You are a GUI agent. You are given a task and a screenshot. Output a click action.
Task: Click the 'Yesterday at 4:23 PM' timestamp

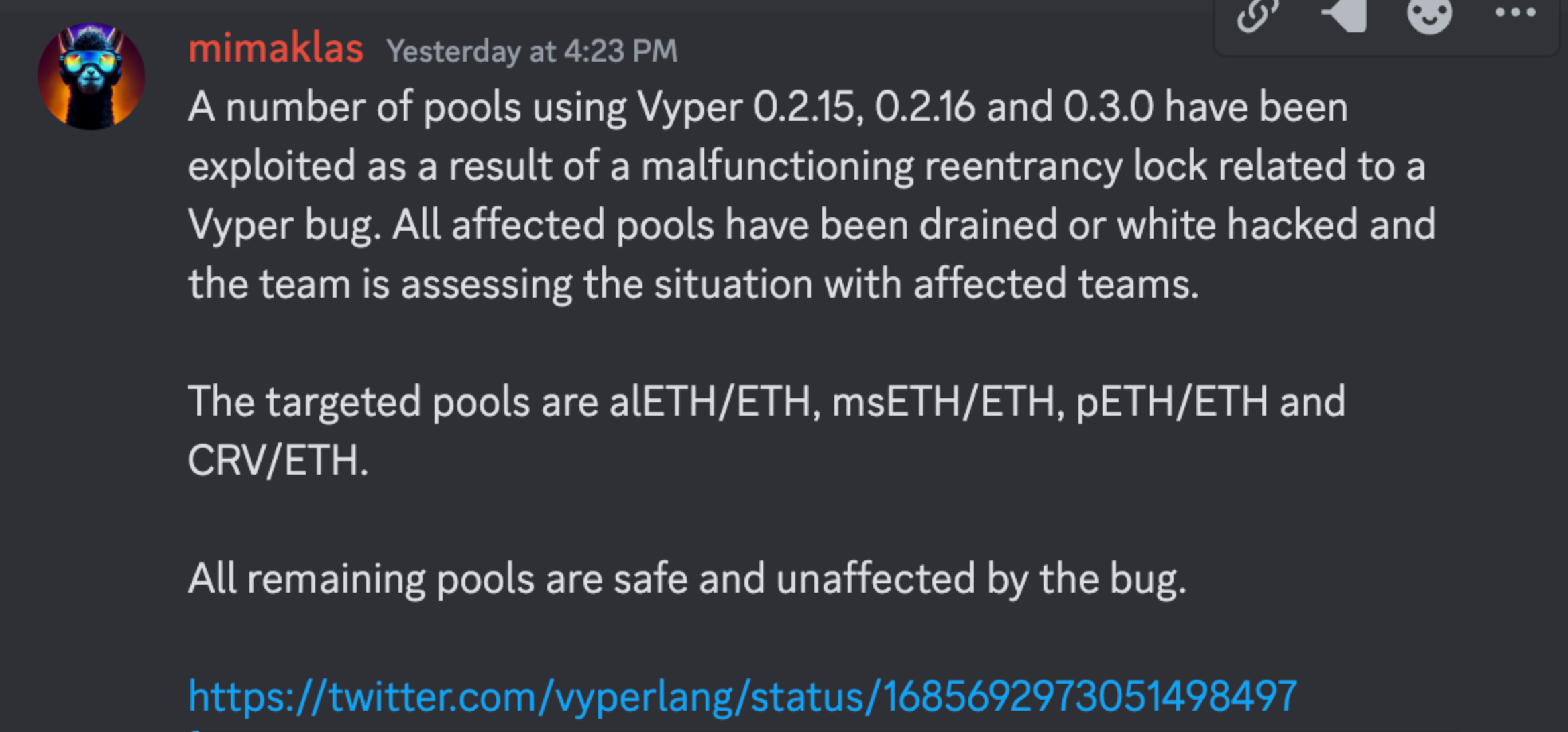click(x=532, y=52)
